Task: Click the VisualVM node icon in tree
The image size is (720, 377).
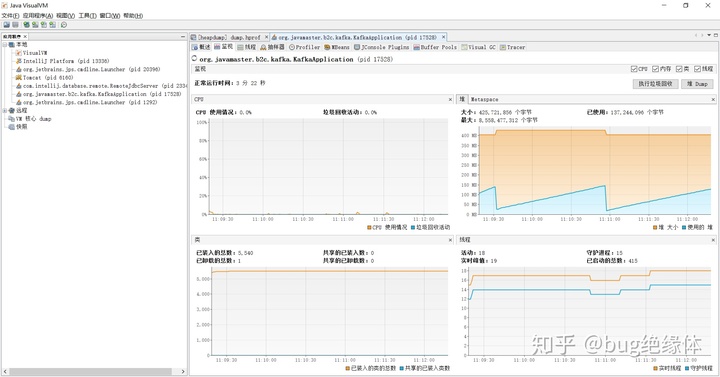Action: 19,53
